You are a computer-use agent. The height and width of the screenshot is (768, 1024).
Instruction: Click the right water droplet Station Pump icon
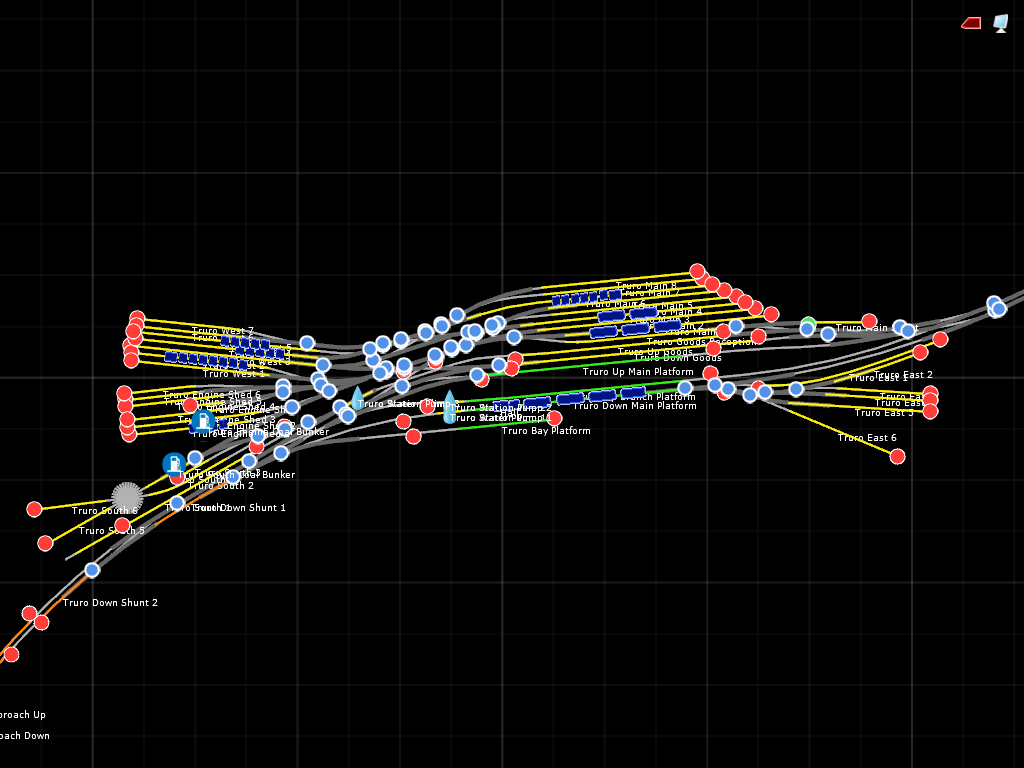click(x=450, y=406)
